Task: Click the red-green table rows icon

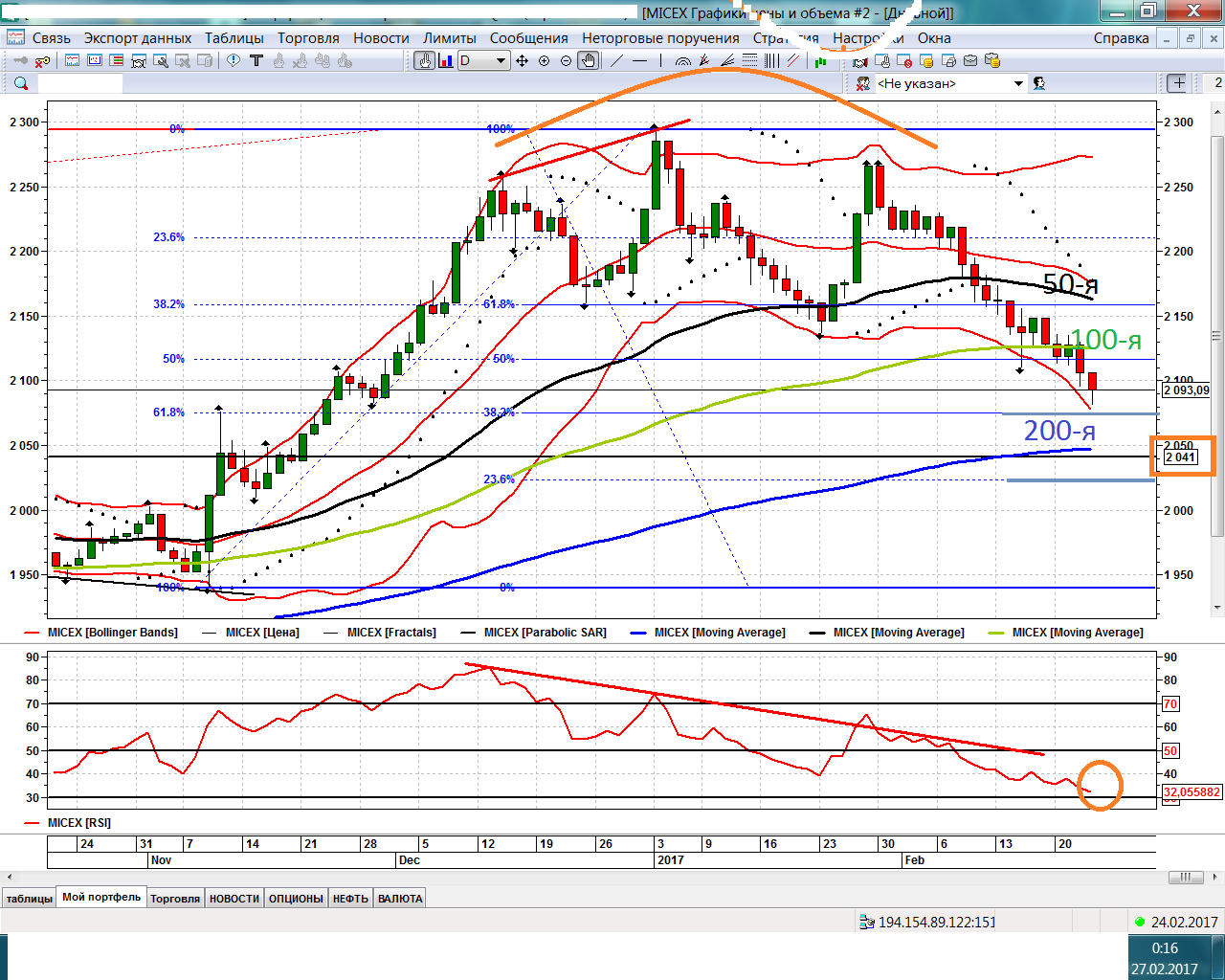Action: [x=116, y=60]
